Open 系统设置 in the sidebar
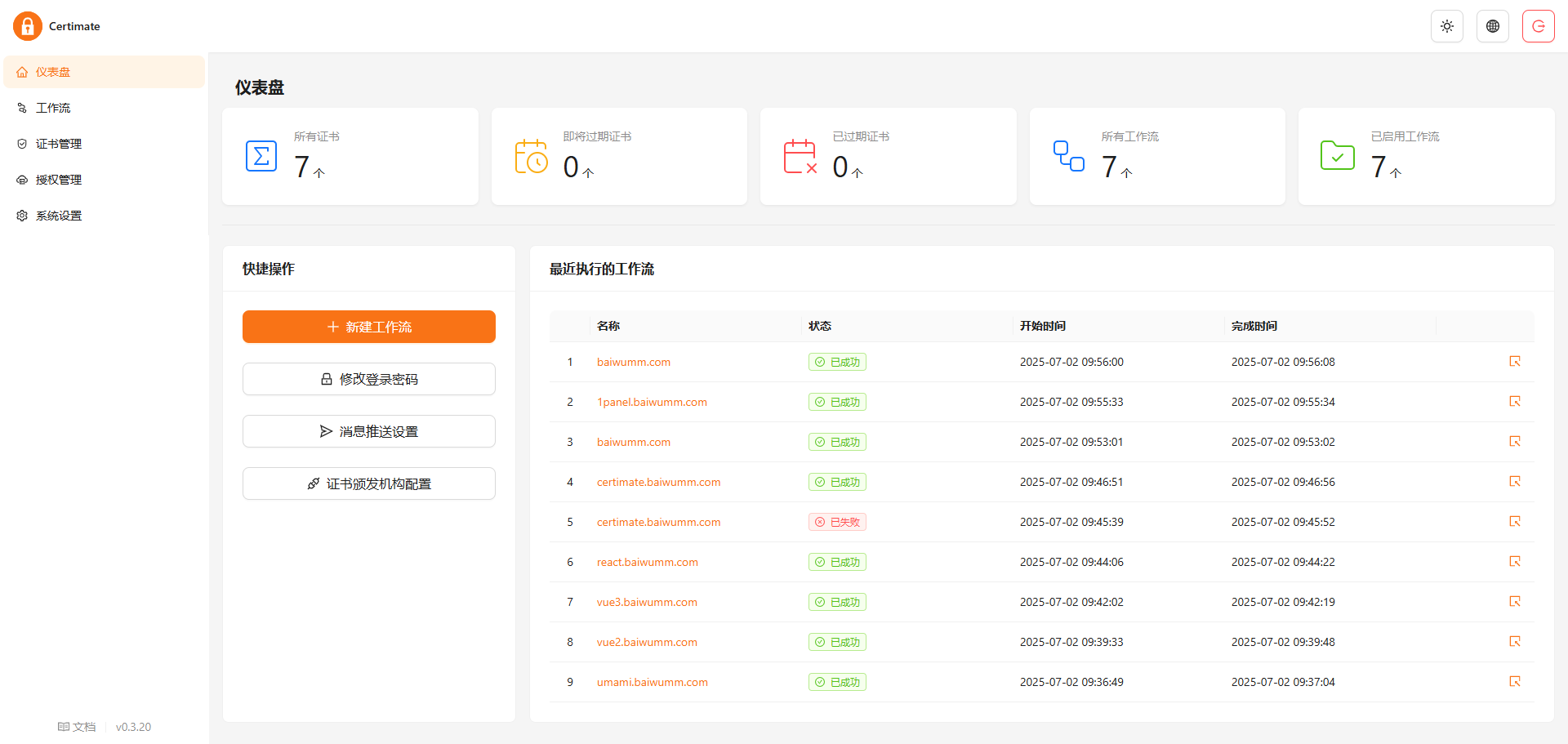1568x744 pixels. coord(105,216)
